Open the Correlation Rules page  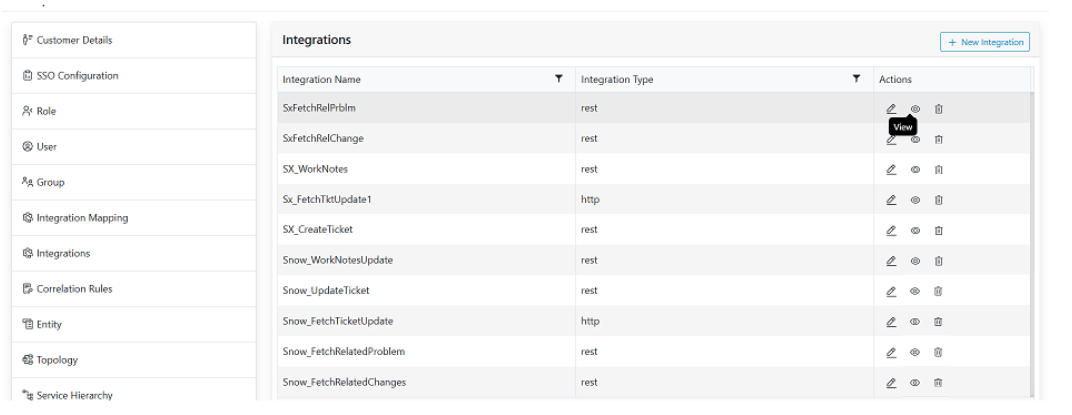pos(74,289)
